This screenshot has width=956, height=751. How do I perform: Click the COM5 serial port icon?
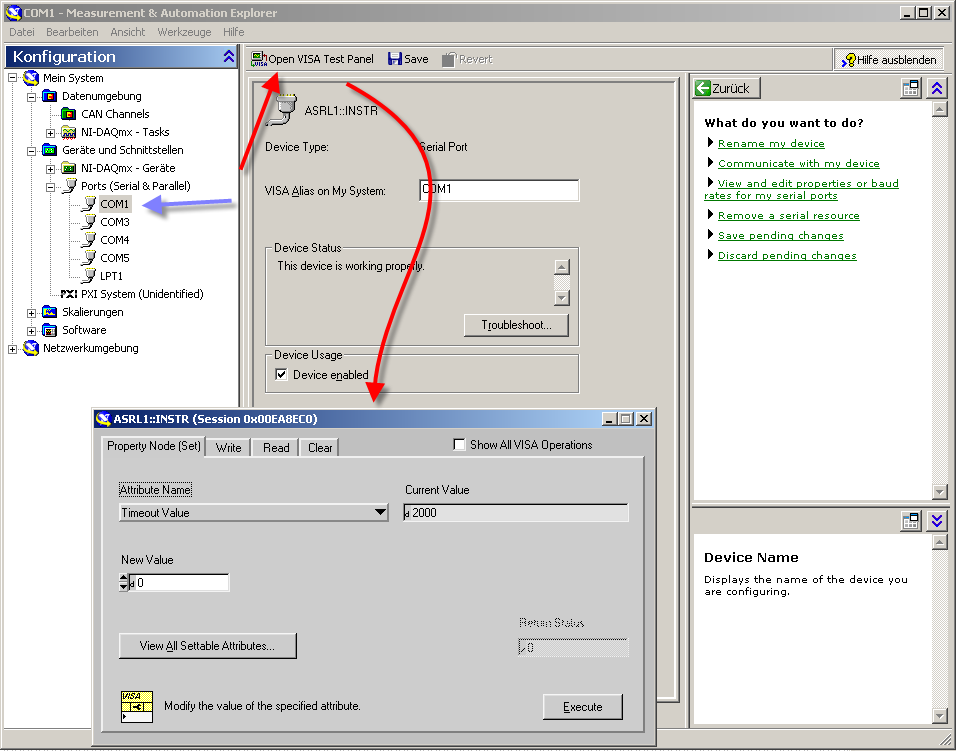(89, 258)
